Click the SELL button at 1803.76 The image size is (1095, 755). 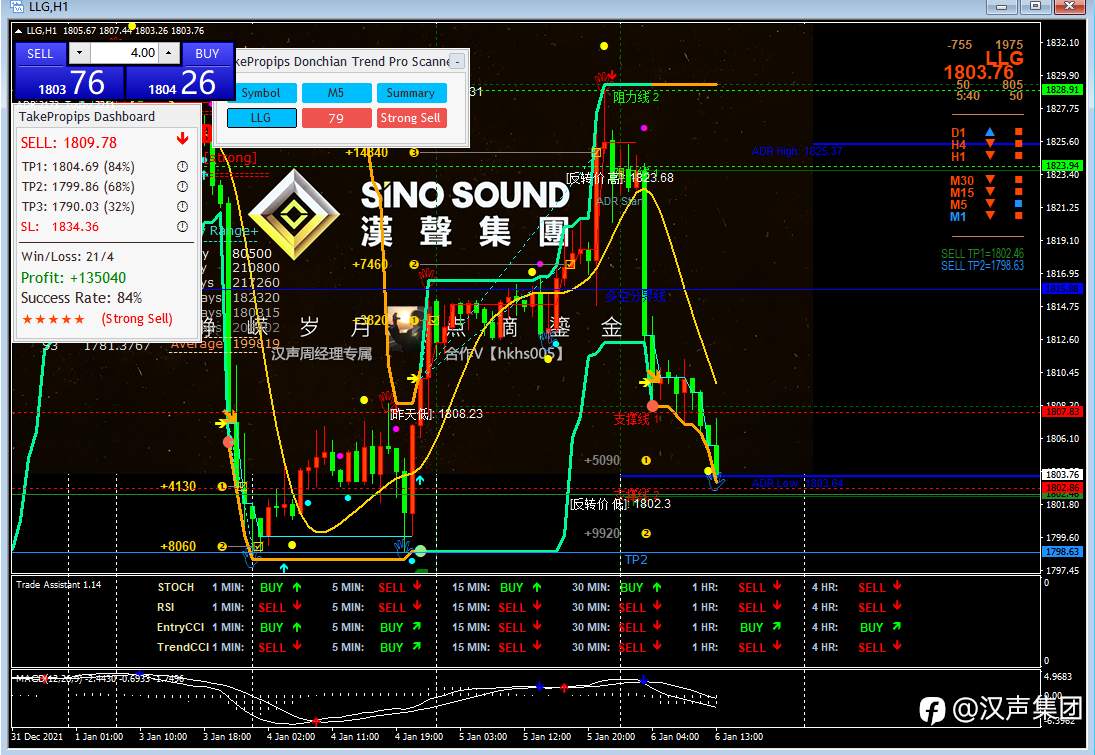[69, 83]
